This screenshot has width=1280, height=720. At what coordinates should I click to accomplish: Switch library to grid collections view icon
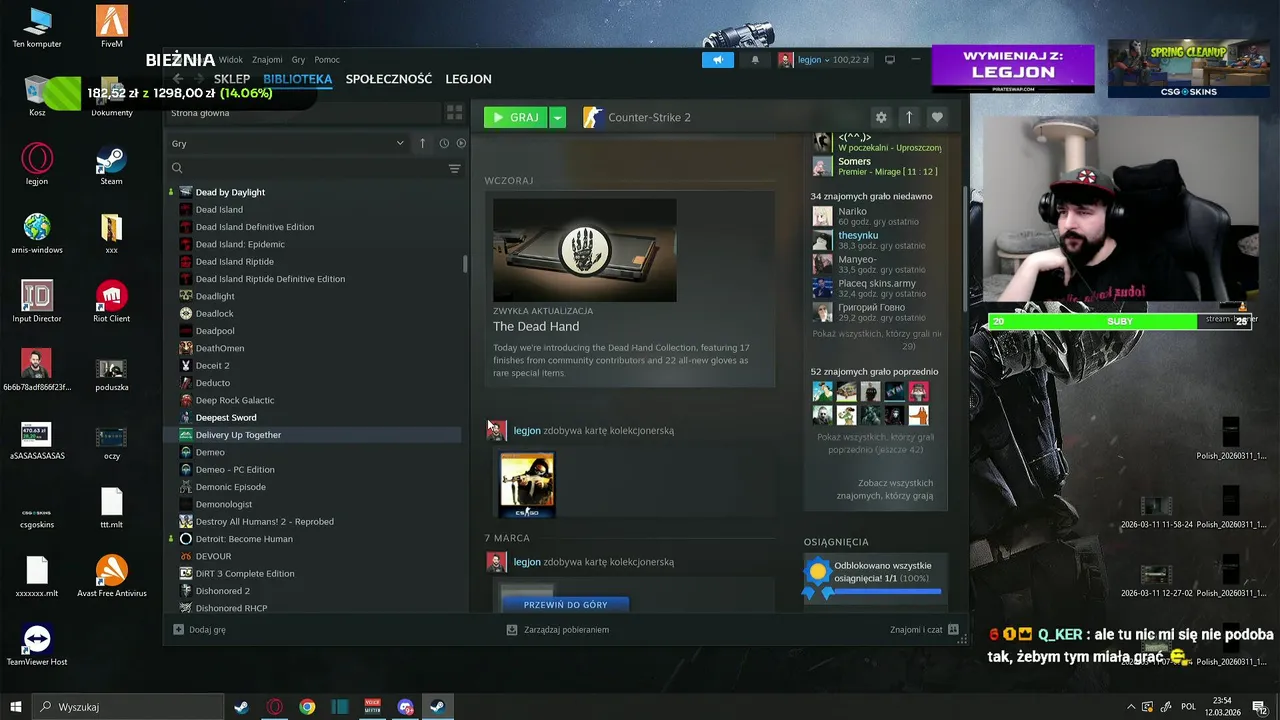click(454, 113)
